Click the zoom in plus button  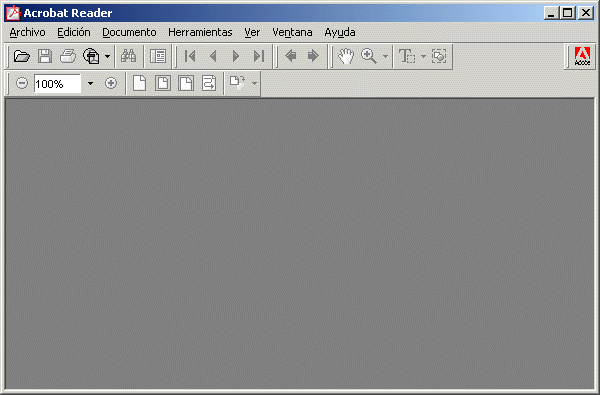[111, 83]
